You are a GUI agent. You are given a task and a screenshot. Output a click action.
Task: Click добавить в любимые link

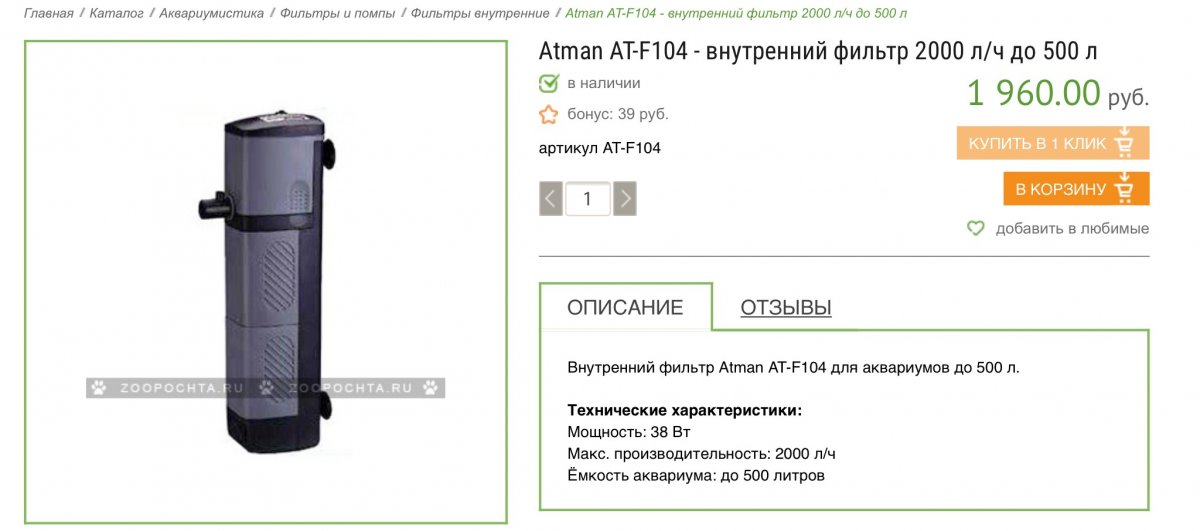click(1072, 228)
